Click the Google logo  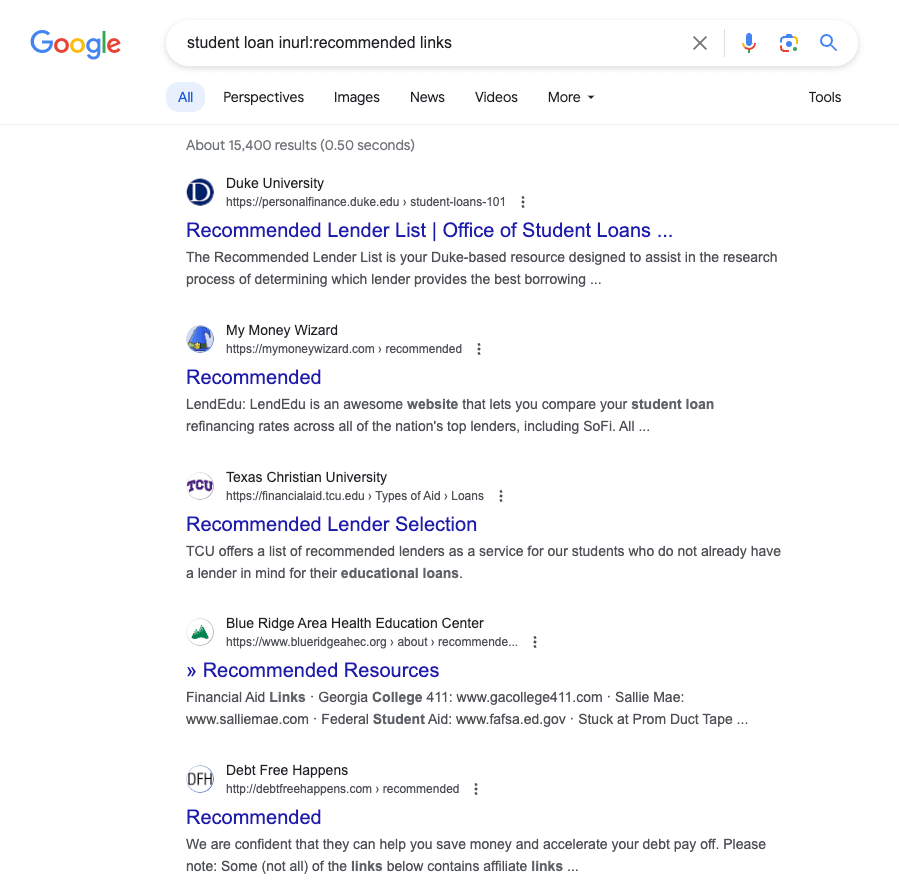pyautogui.click(x=75, y=44)
